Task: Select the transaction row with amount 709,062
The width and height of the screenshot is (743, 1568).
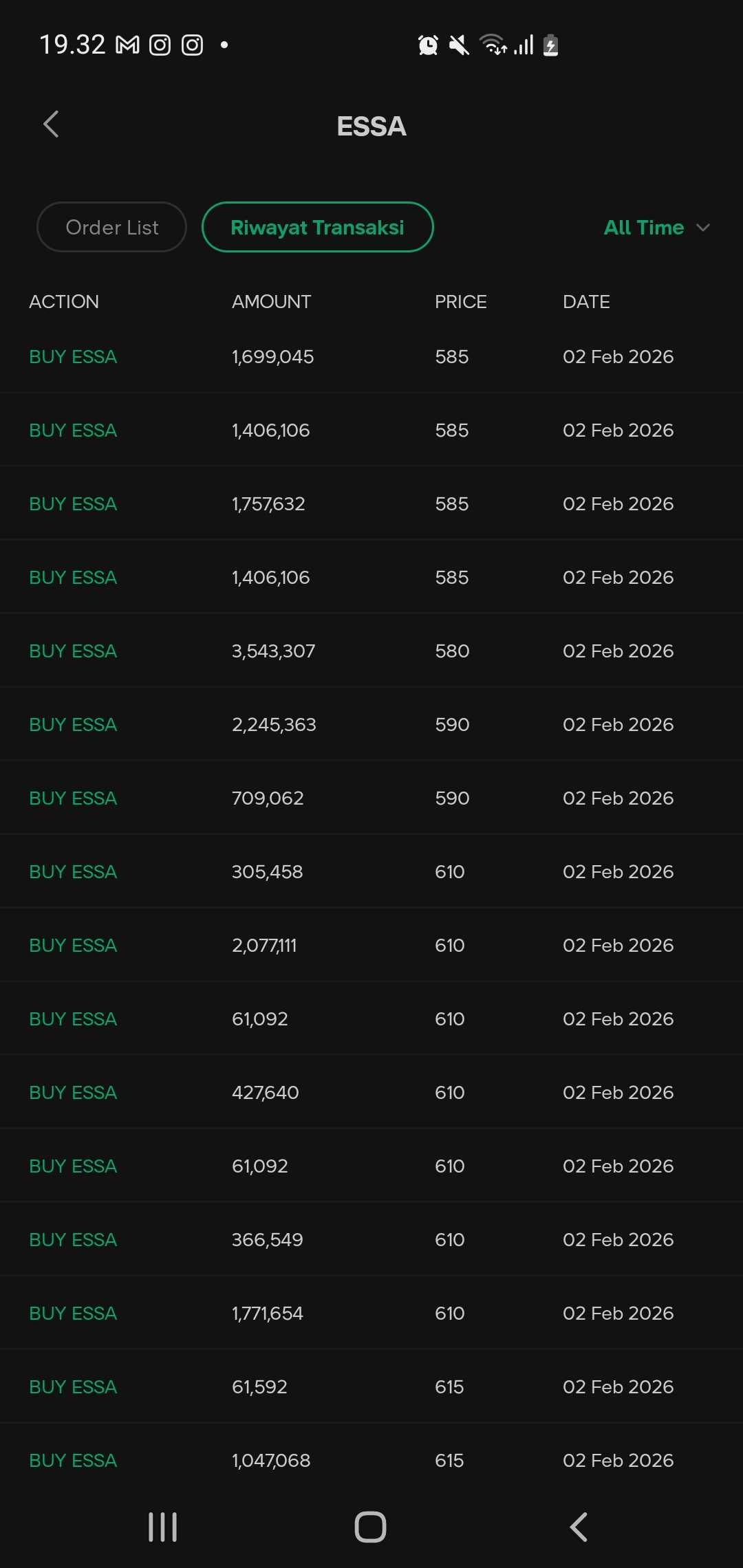Action: [371, 798]
